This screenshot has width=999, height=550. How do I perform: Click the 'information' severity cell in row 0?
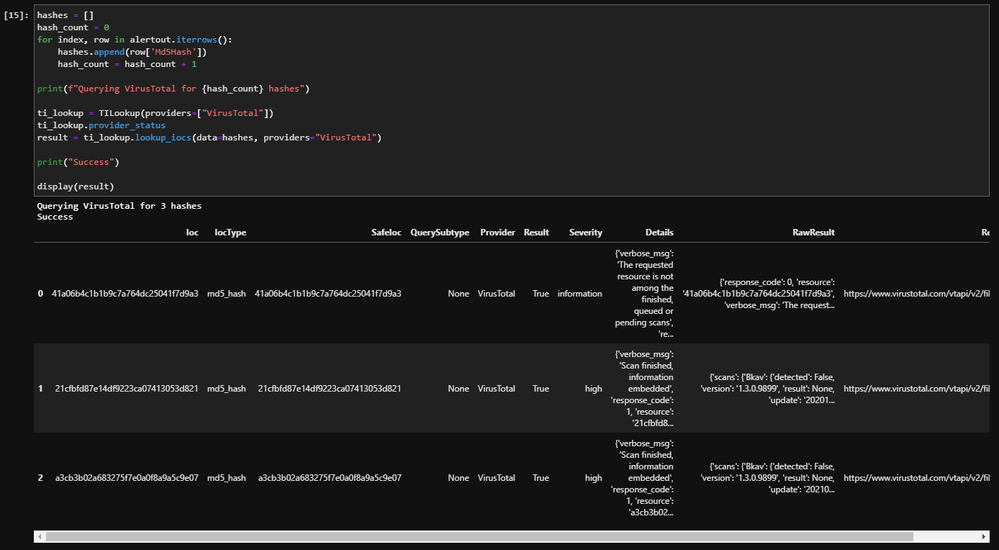point(580,294)
